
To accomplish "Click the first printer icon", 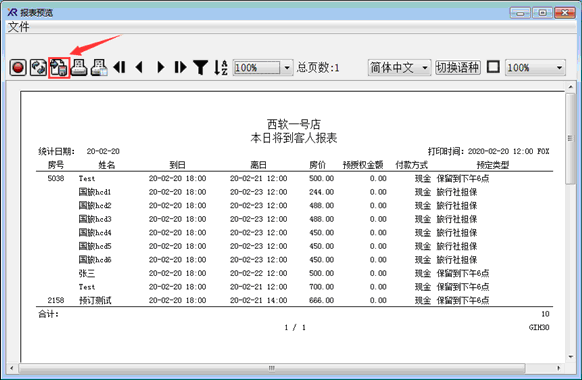I will [x=79, y=68].
